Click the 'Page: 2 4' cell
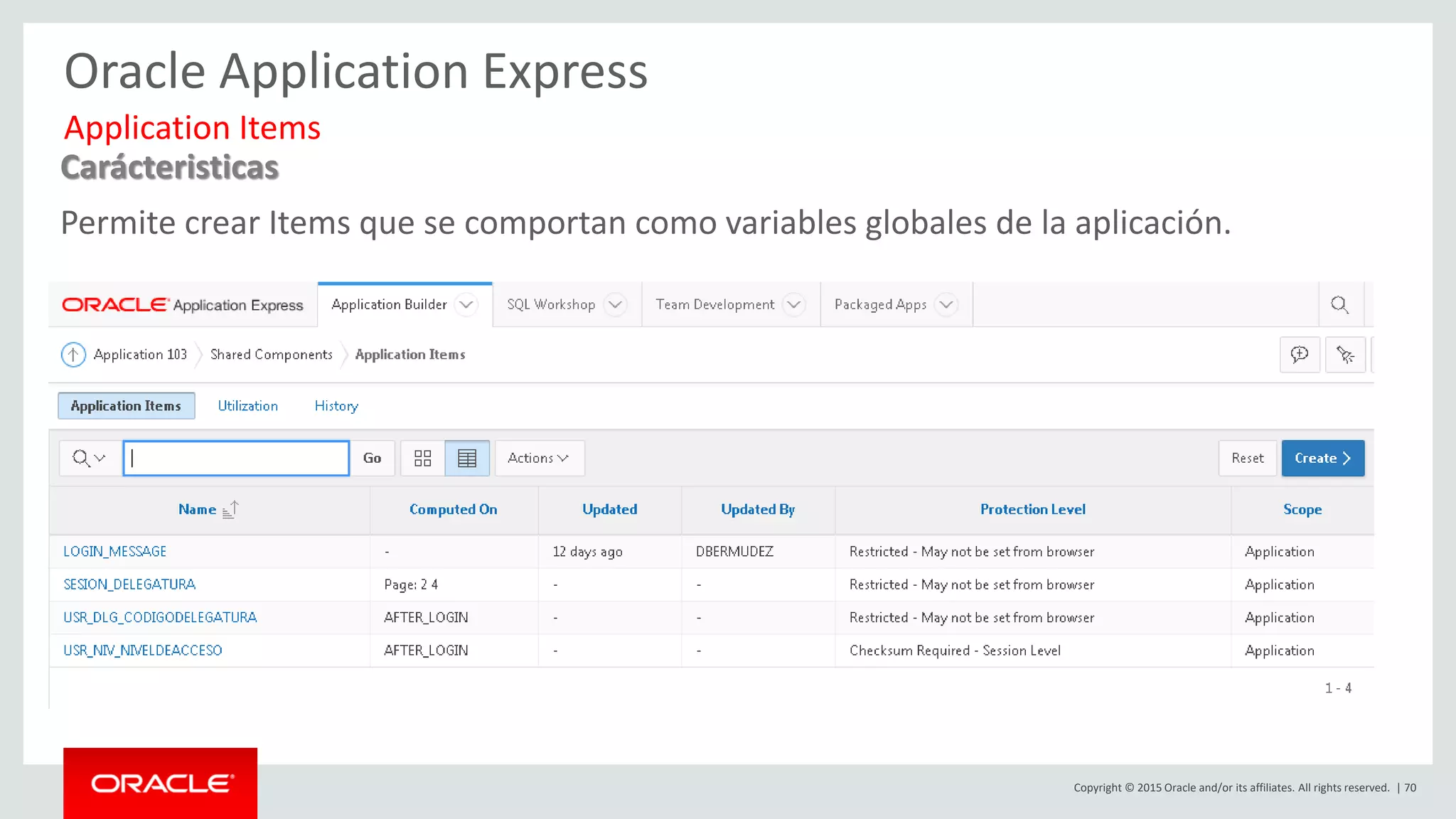The height and width of the screenshot is (819, 1456). coord(411,584)
